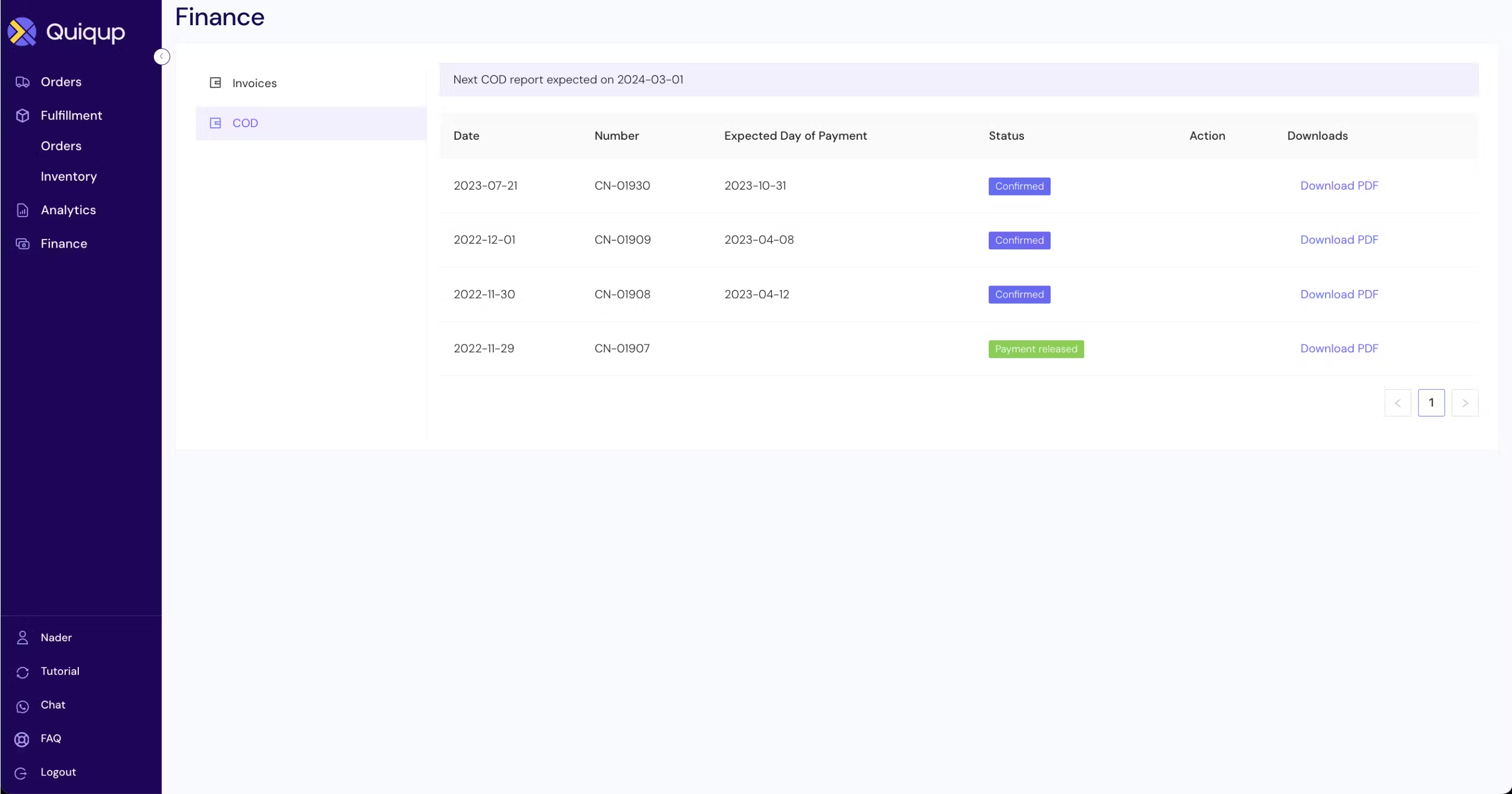This screenshot has width=1512, height=794.
Task: Download PDF for CN-01930
Action: [1339, 186]
